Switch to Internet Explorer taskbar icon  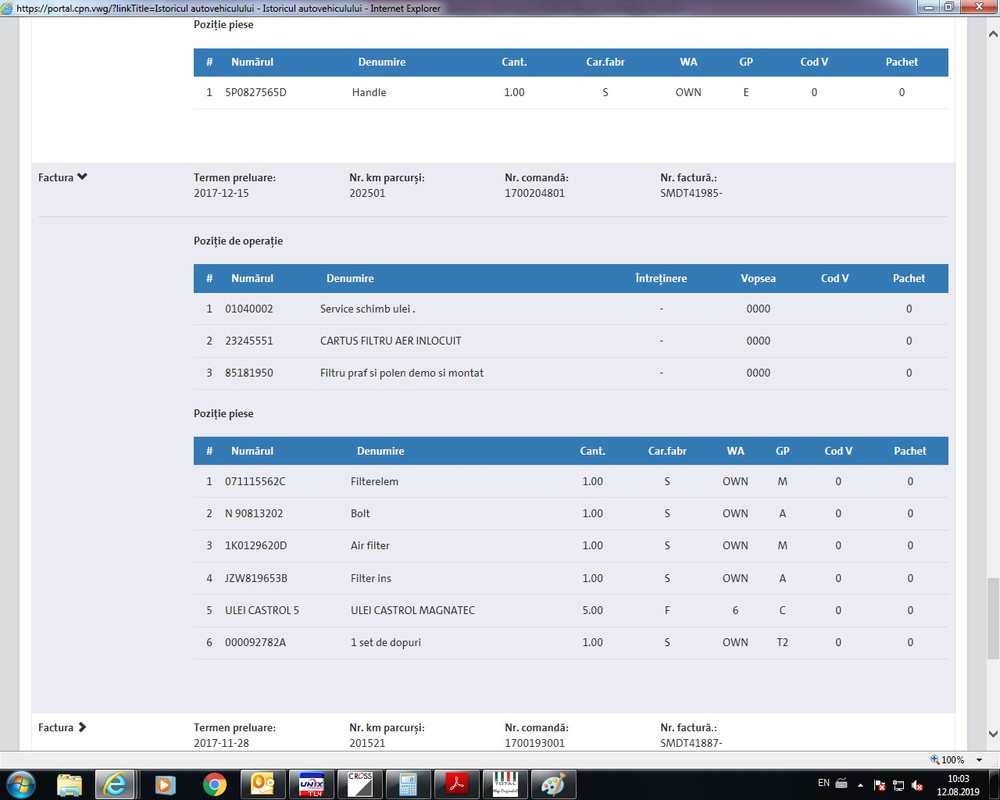click(x=115, y=784)
